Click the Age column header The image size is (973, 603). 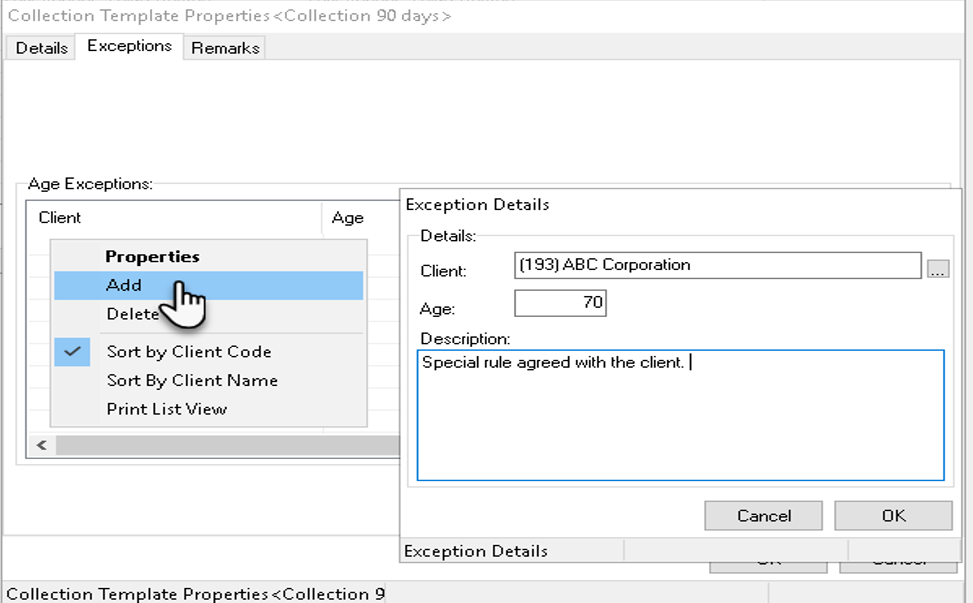(x=361, y=218)
